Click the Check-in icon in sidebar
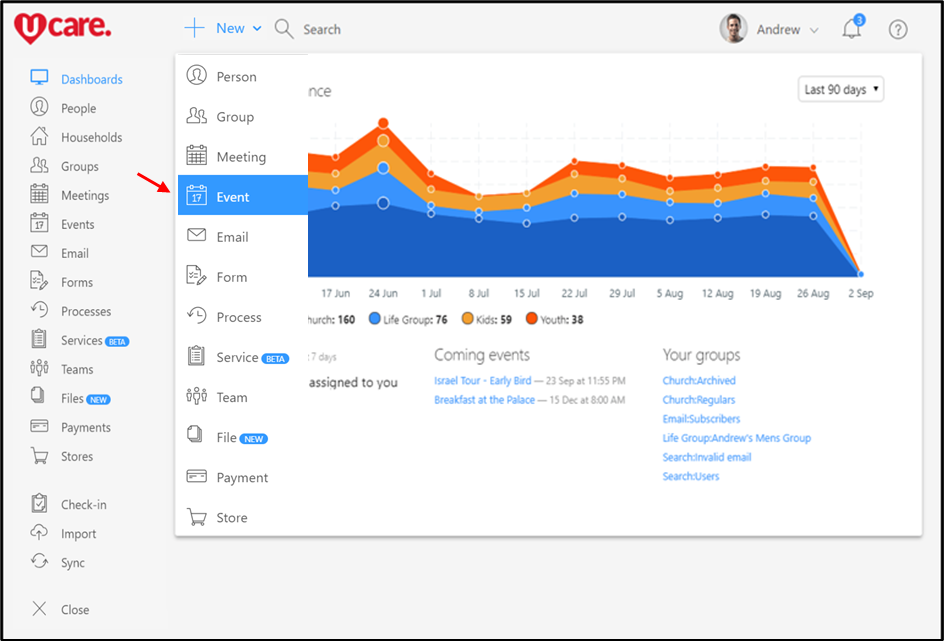The image size is (944, 641). (39, 504)
